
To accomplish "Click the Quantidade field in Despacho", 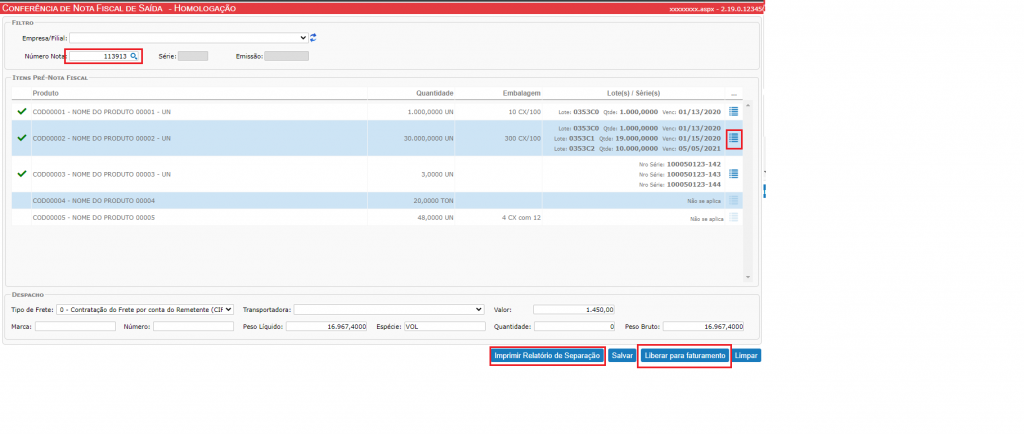I will (573, 326).
